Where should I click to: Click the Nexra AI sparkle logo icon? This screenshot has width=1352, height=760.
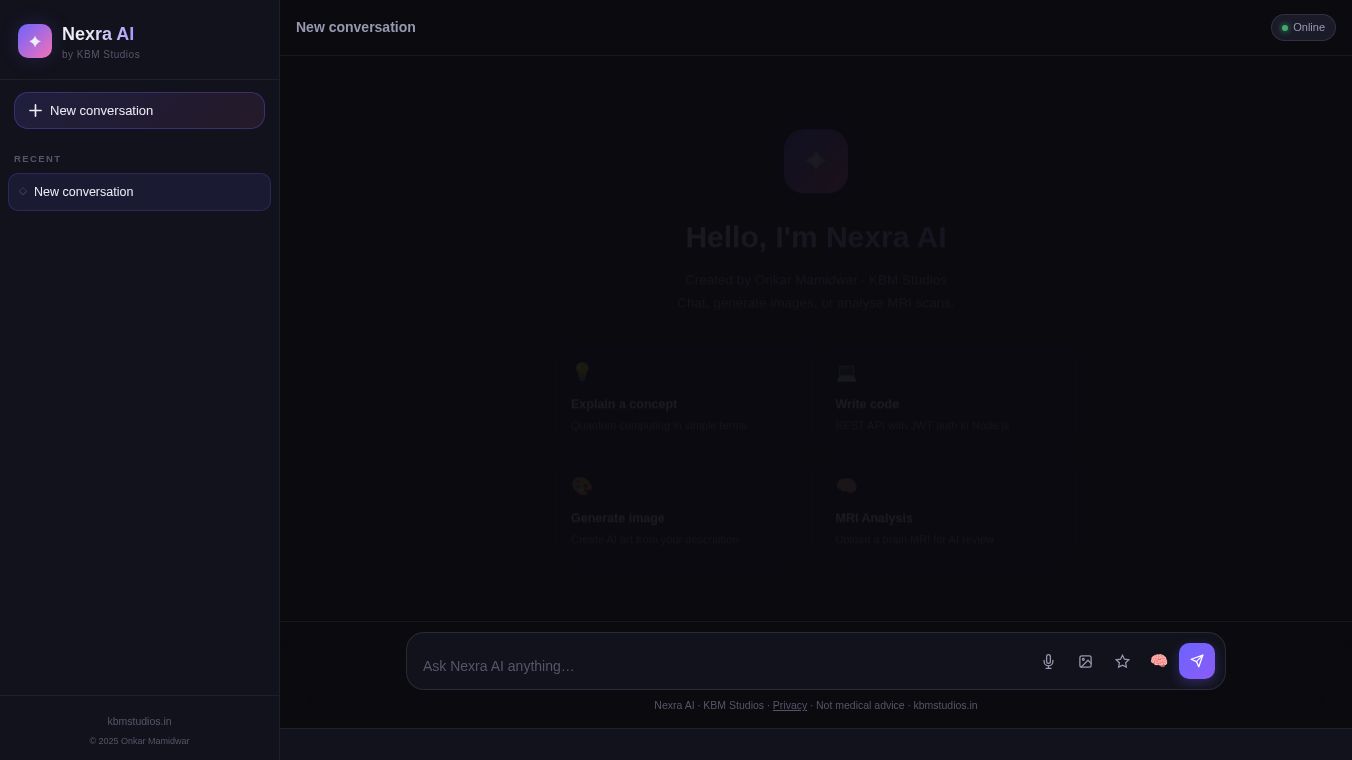[35, 41]
